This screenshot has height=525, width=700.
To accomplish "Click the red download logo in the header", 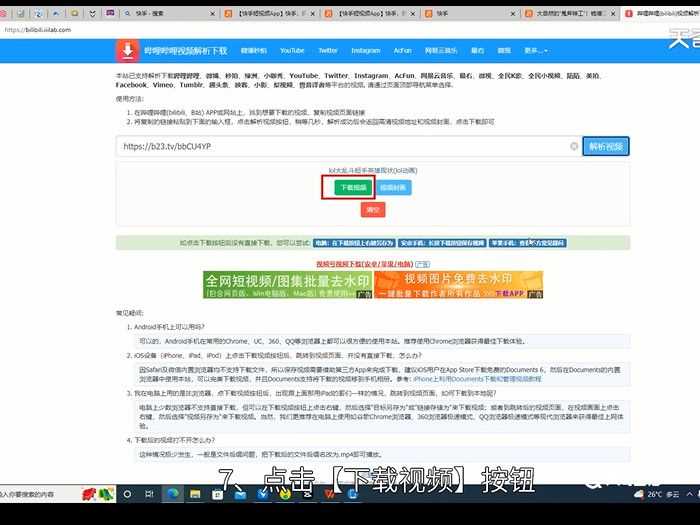I will pos(128,50).
